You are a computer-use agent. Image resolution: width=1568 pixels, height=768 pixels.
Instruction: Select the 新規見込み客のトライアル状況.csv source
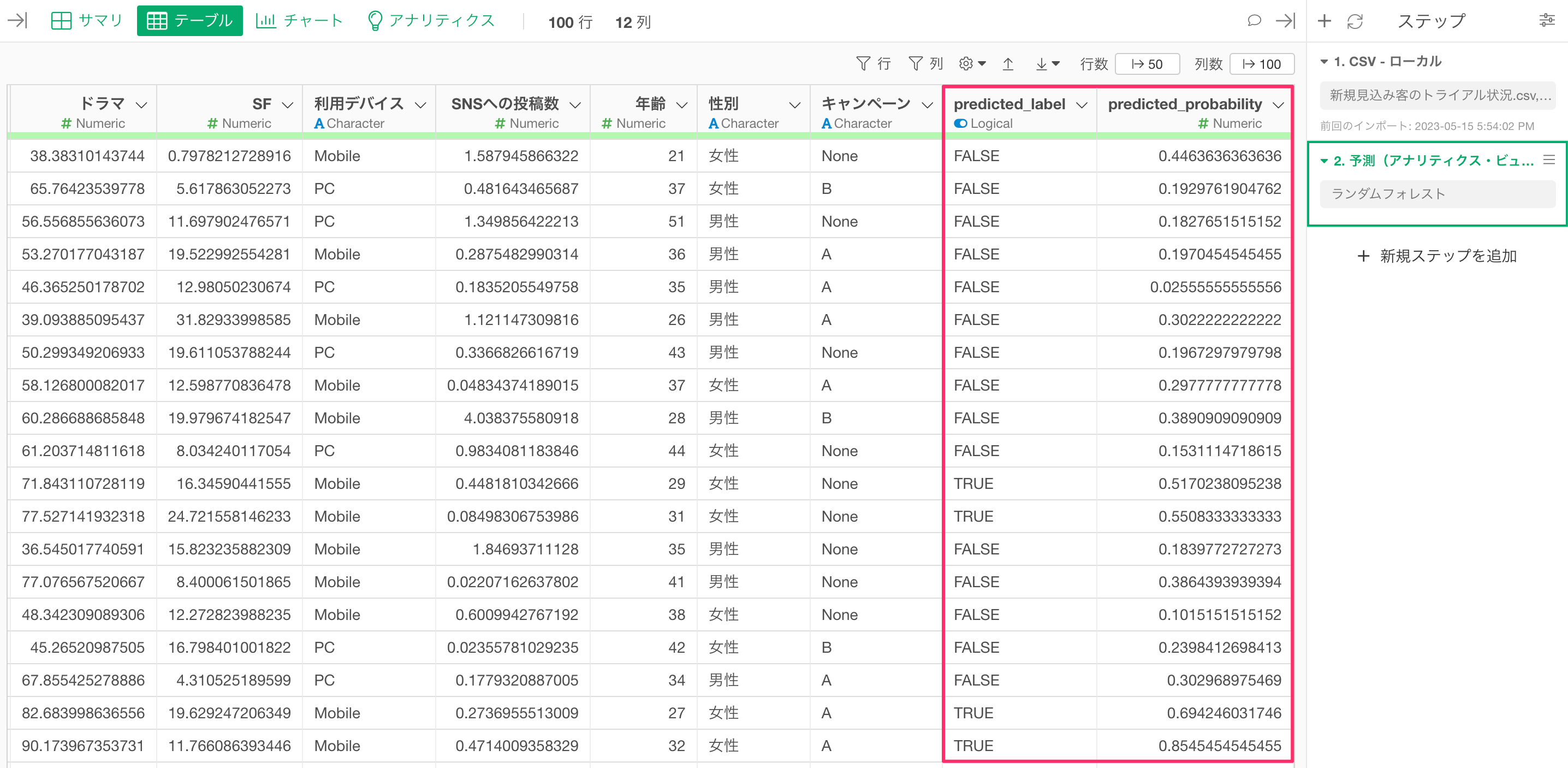click(1438, 95)
